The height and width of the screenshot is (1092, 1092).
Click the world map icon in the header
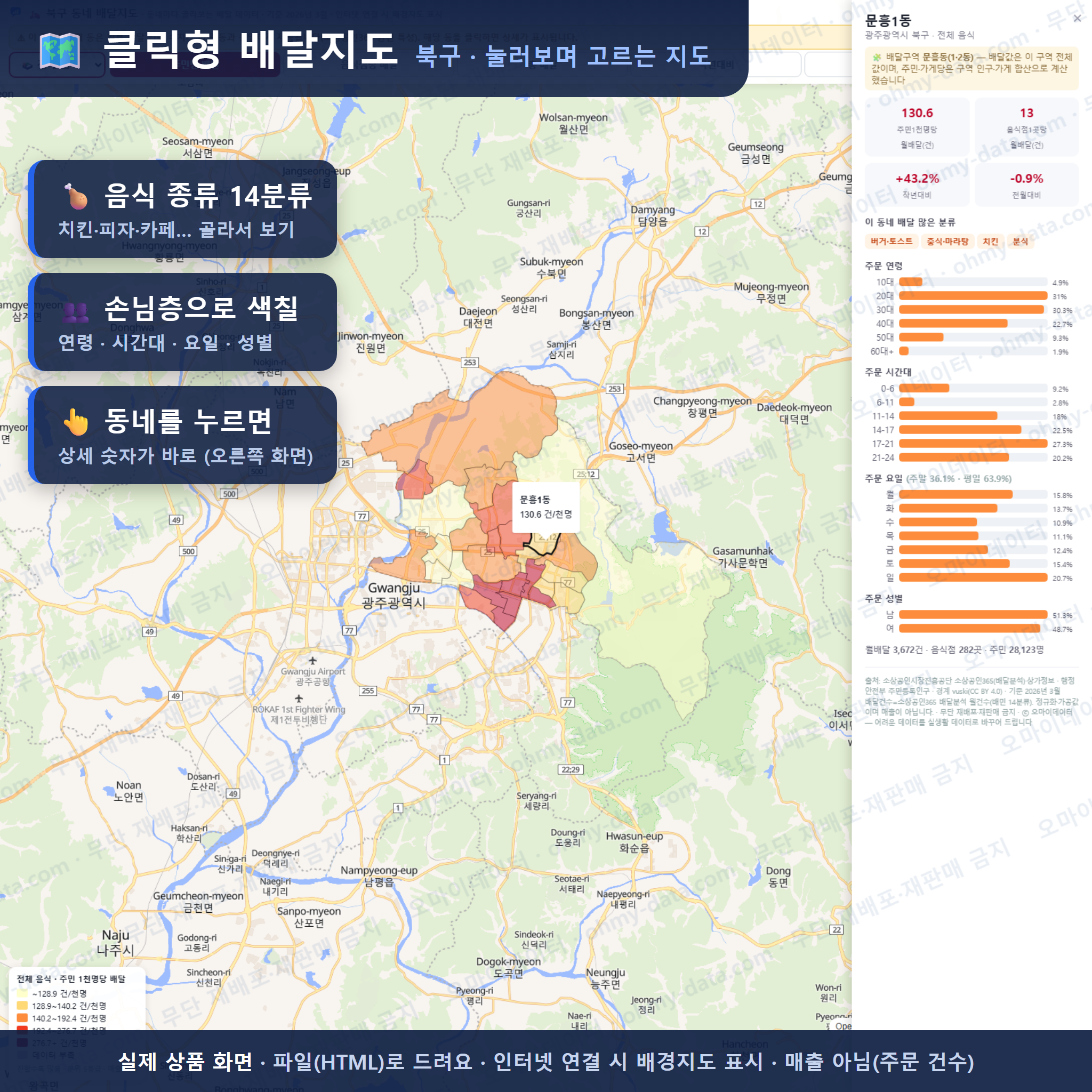[x=60, y=50]
